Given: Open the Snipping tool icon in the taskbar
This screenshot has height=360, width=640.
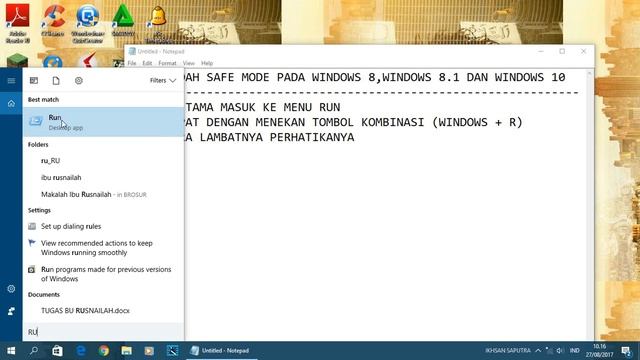Looking at the screenshot, I should pos(173,351).
